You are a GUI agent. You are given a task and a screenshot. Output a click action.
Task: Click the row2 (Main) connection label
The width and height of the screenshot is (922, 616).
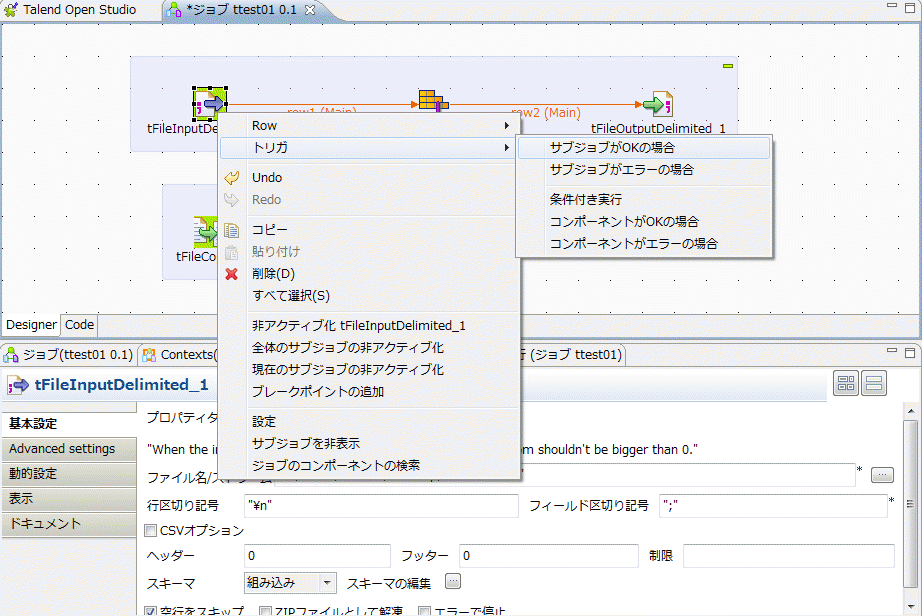coord(546,112)
